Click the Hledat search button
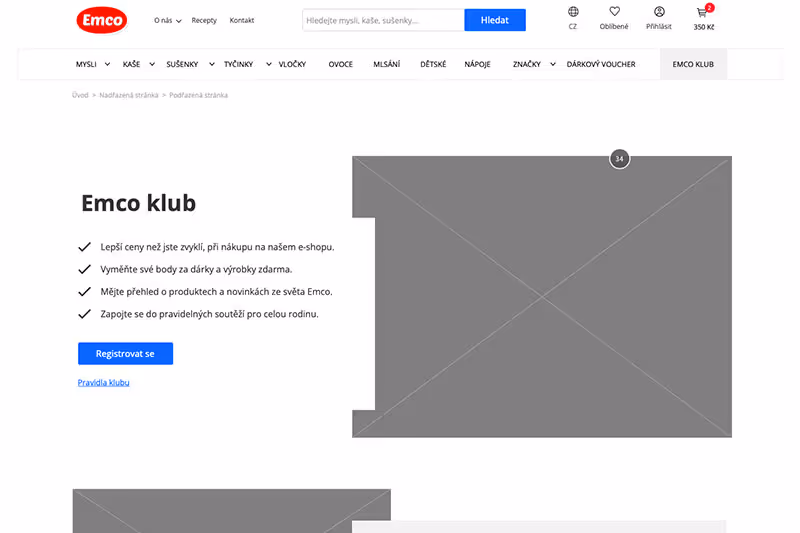800x533 pixels. (x=495, y=20)
